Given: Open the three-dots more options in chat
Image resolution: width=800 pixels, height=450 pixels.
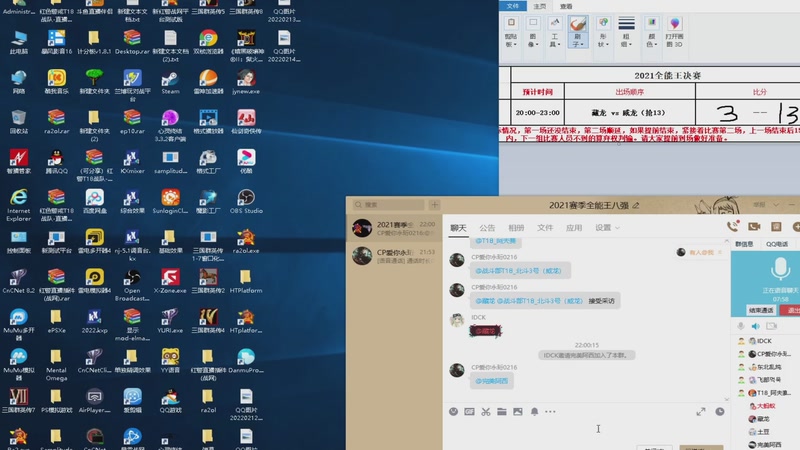Looking at the screenshot, I should [x=550, y=411].
